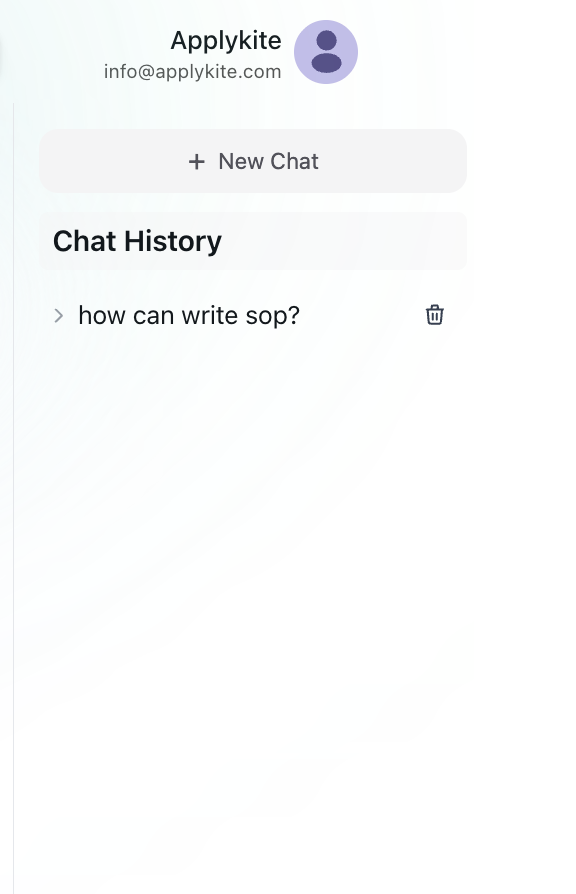
Task: Click the plus icon in New Chat
Action: coord(197,162)
